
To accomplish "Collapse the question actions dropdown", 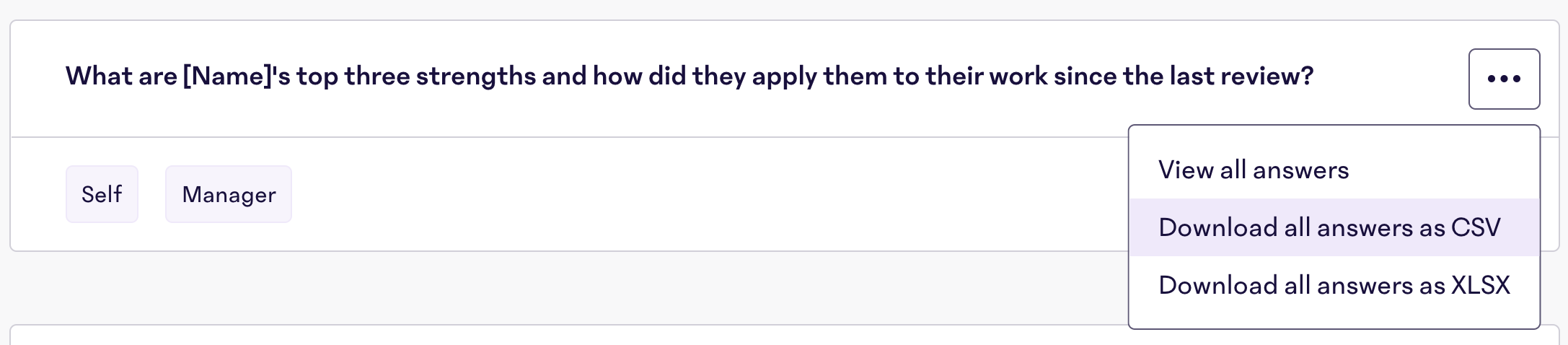I will 1504,79.
